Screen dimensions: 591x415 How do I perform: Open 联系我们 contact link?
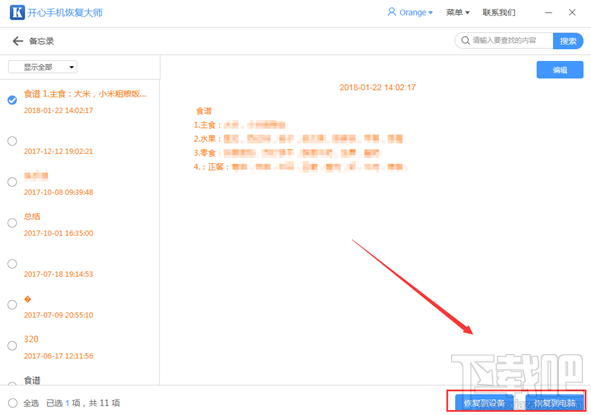click(499, 12)
